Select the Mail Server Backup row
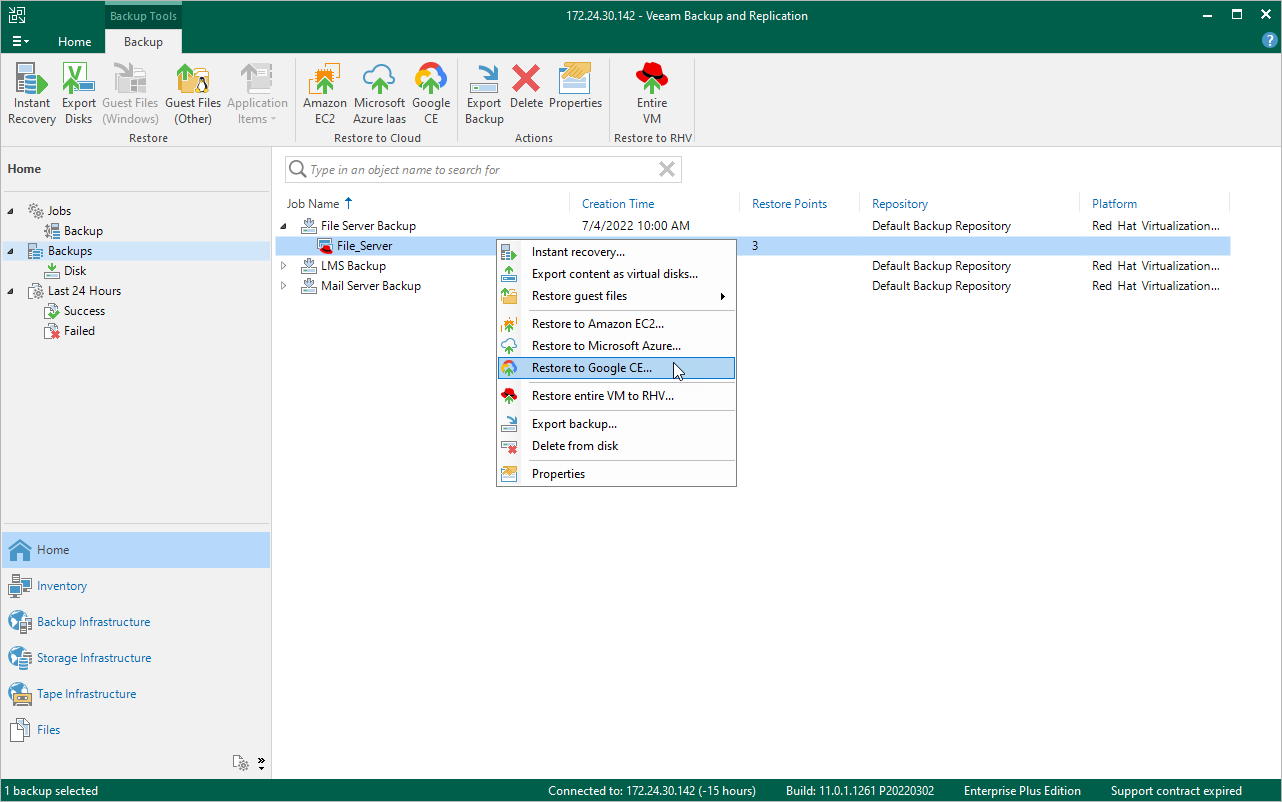The width and height of the screenshot is (1282, 802). coord(753,286)
